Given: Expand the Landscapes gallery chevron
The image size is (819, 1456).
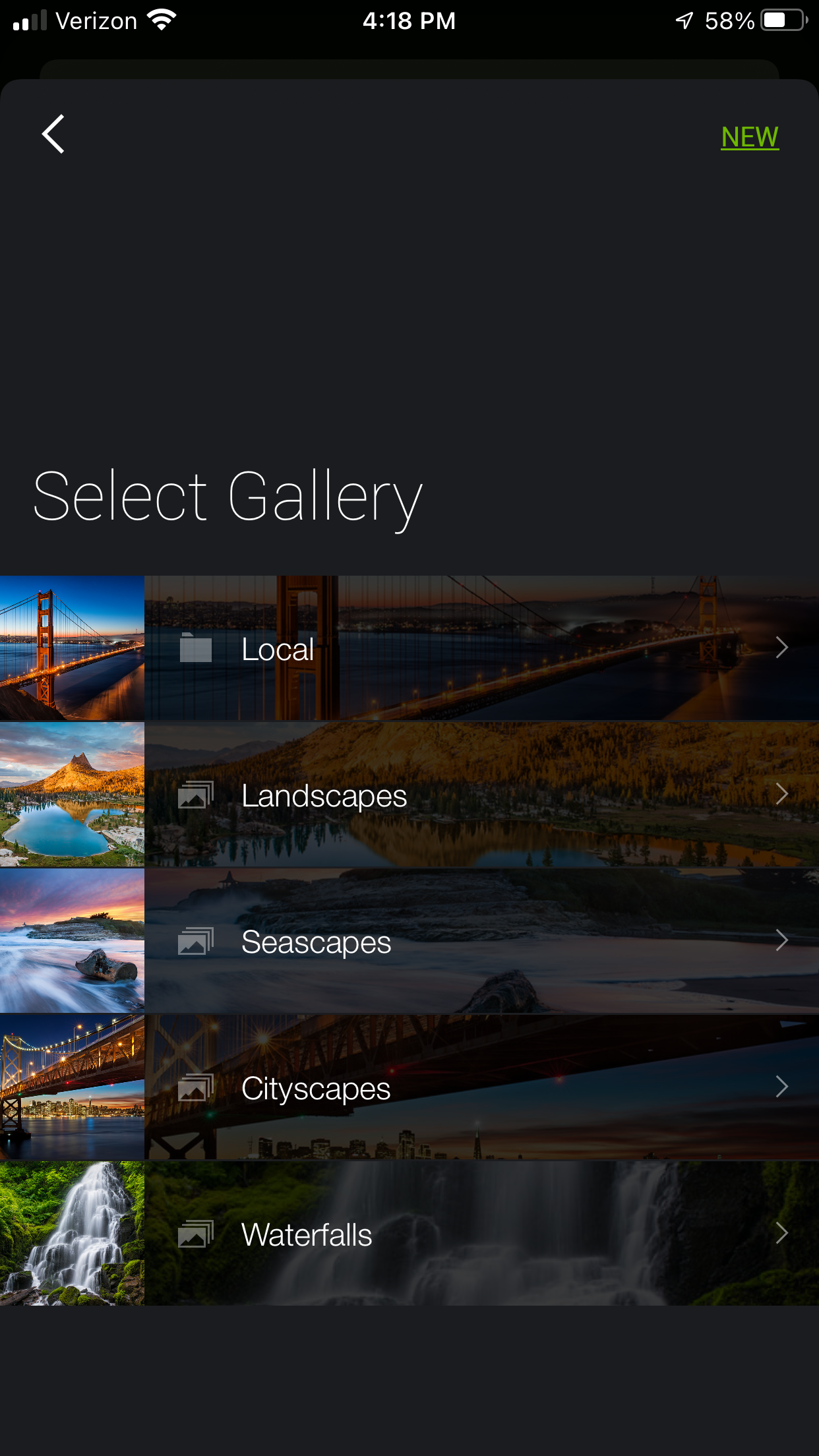Looking at the screenshot, I should tap(782, 794).
